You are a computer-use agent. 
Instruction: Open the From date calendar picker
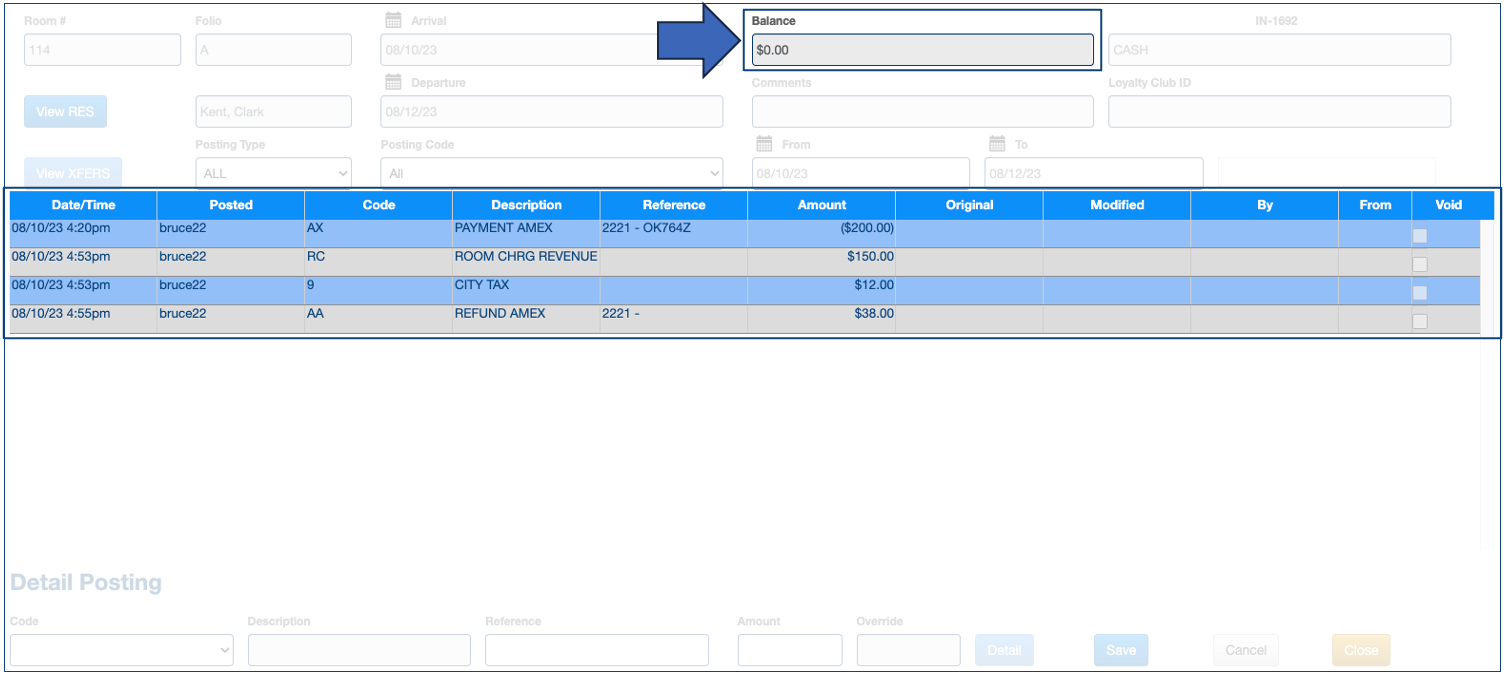tap(764, 144)
